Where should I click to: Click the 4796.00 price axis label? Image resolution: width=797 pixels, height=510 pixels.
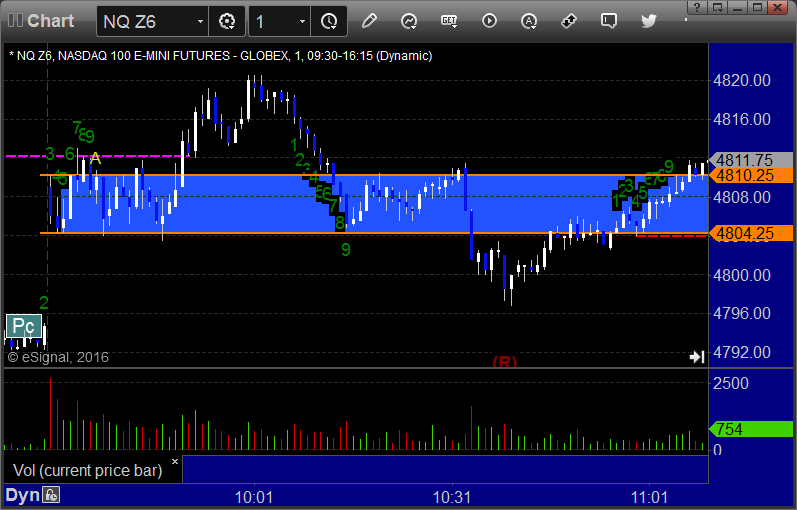point(742,313)
